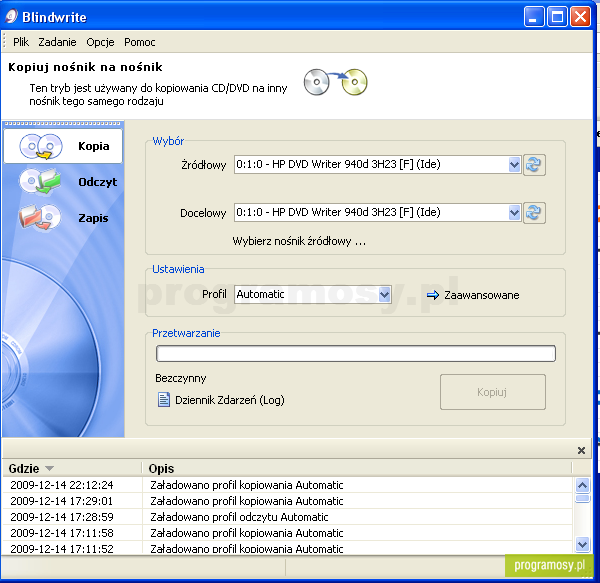Switch to the Zapis tab label

(93, 218)
